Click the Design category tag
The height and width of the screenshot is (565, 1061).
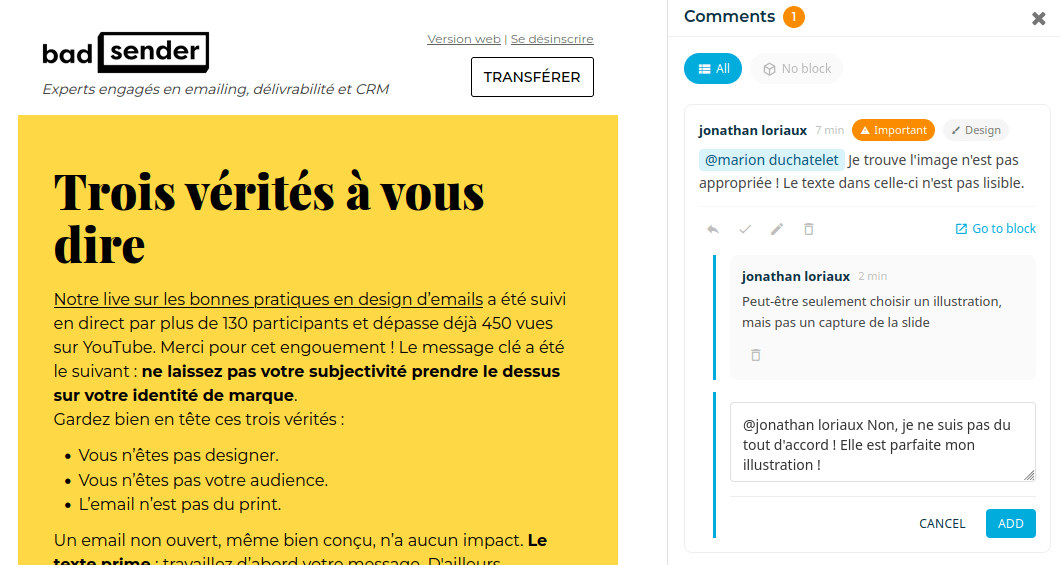(975, 130)
